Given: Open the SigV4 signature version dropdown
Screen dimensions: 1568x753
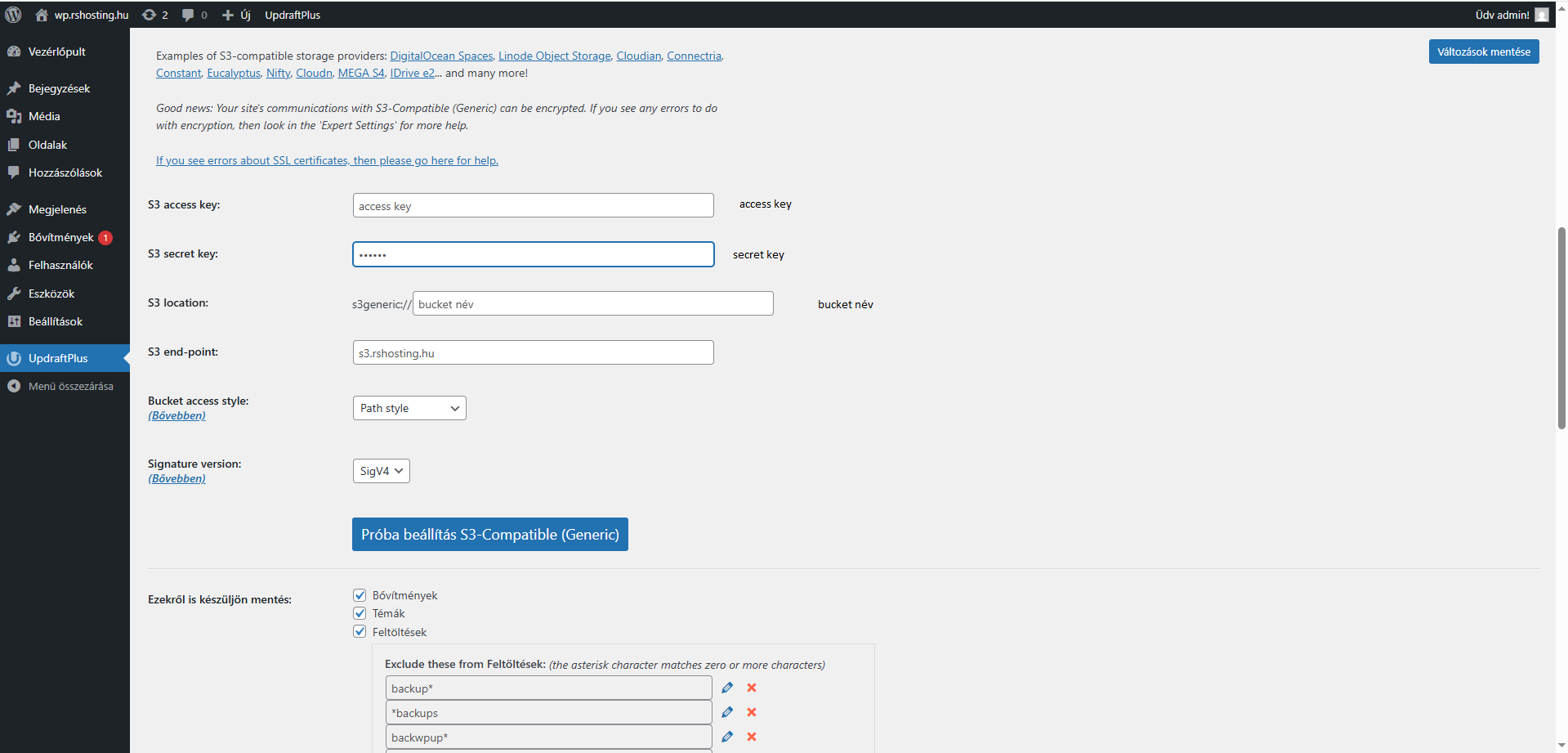Looking at the screenshot, I should 381,470.
